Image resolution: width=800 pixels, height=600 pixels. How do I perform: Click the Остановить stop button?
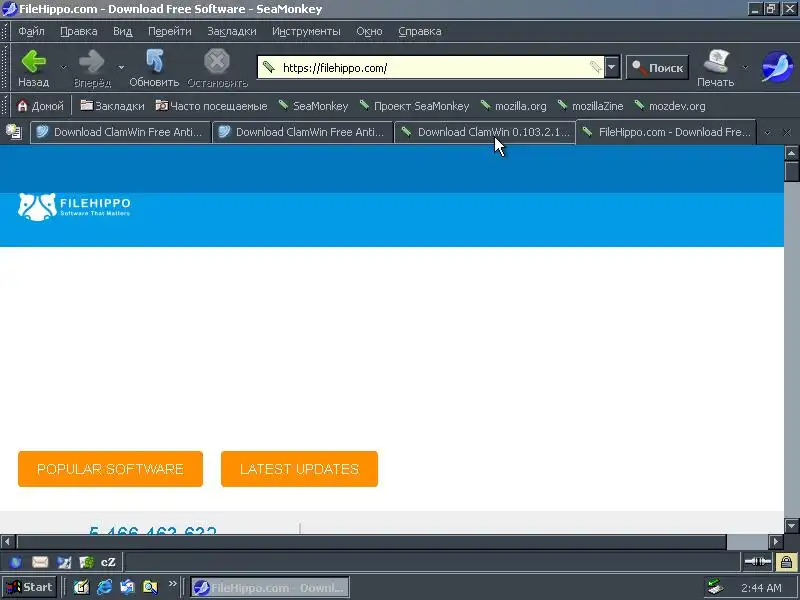click(217, 67)
